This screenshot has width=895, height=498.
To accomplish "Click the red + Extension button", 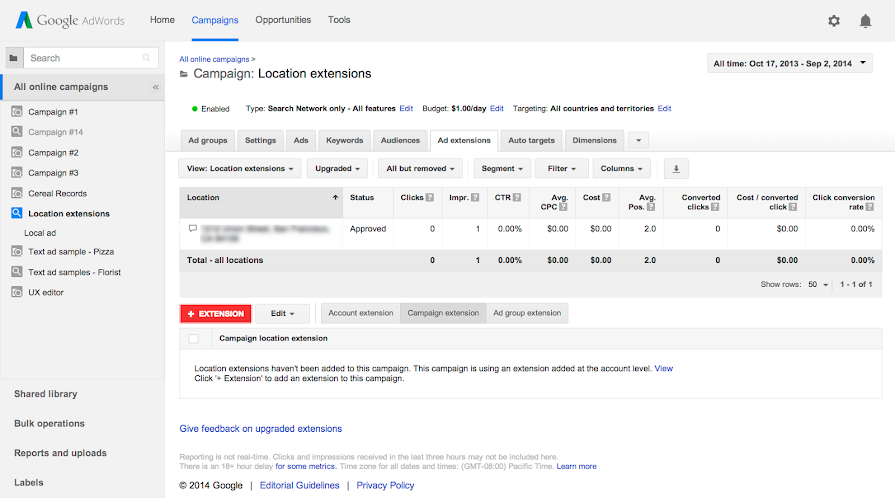I will pyautogui.click(x=216, y=313).
